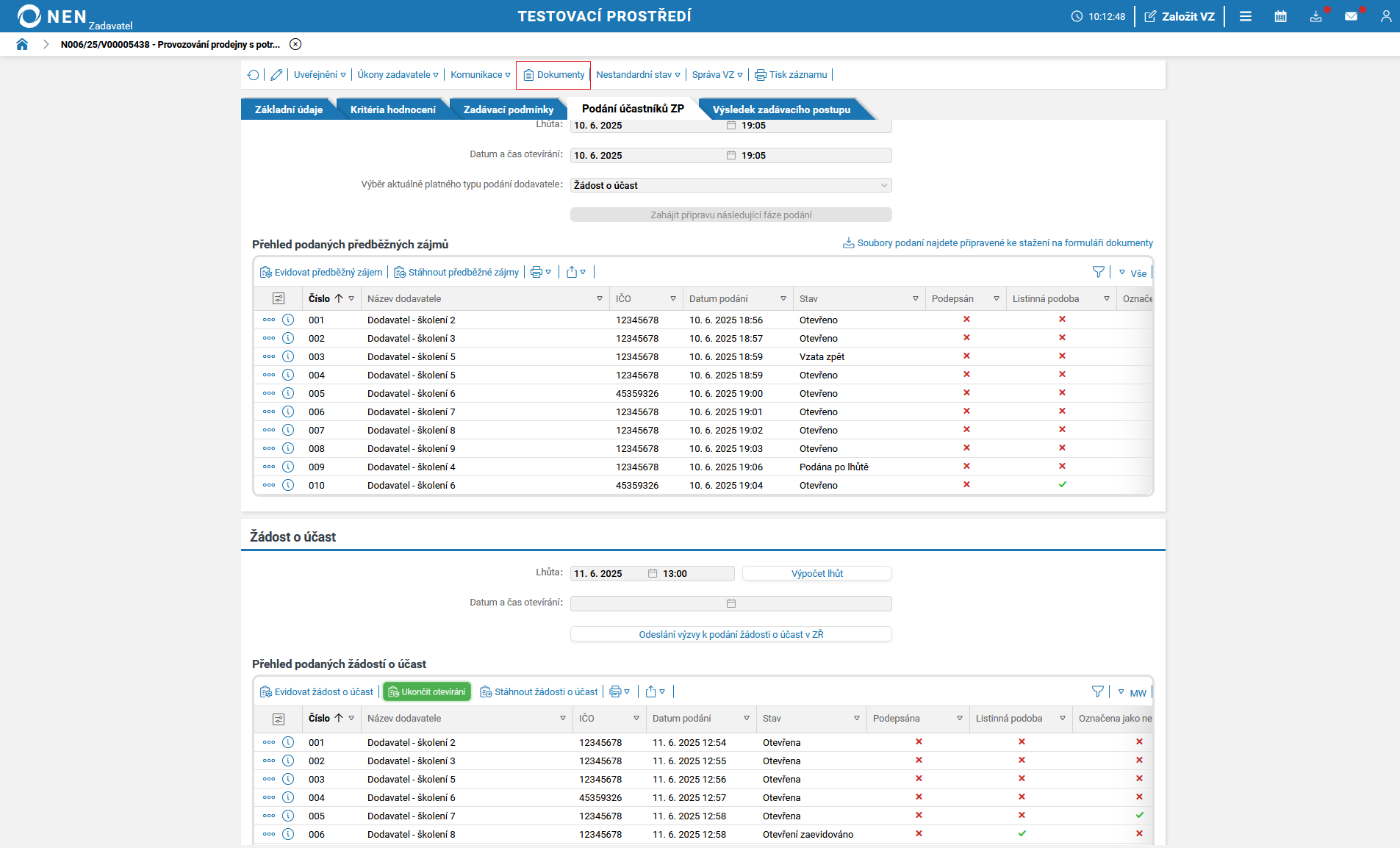Image resolution: width=1400 pixels, height=848 pixels.
Task: Open export menu in předběžné zájmy toolbar
Action: [x=576, y=273]
